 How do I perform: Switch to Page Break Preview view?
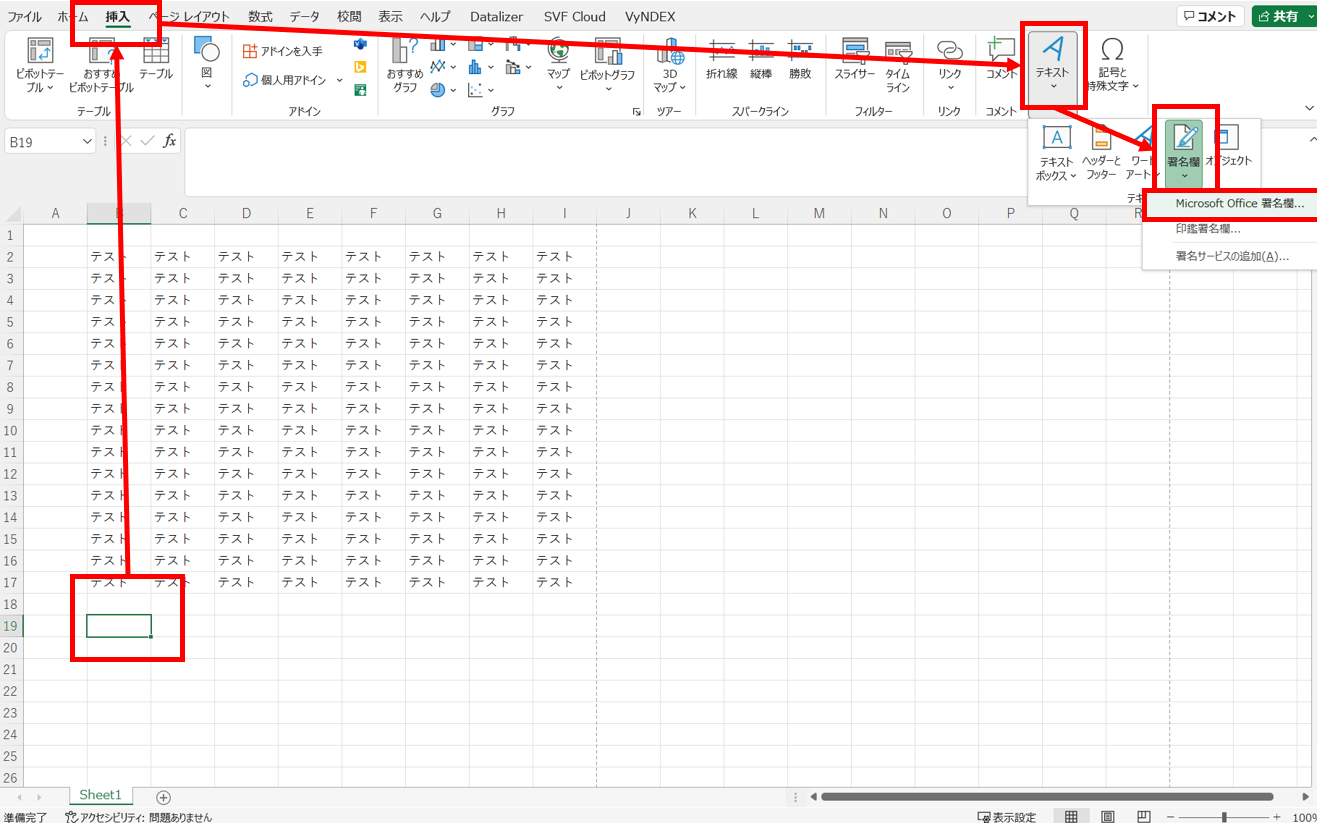click(1144, 816)
